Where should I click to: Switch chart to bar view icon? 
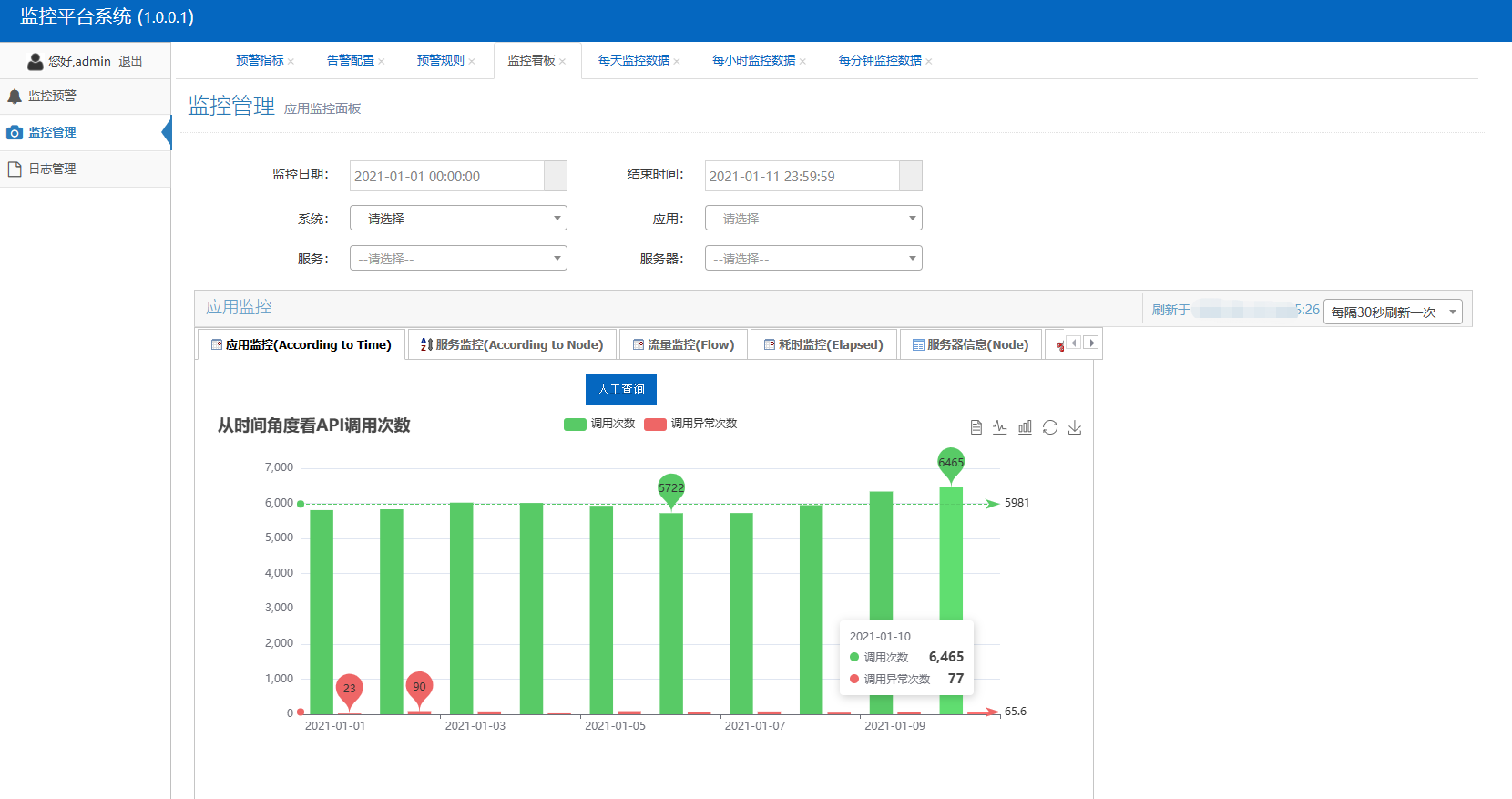tap(1025, 427)
